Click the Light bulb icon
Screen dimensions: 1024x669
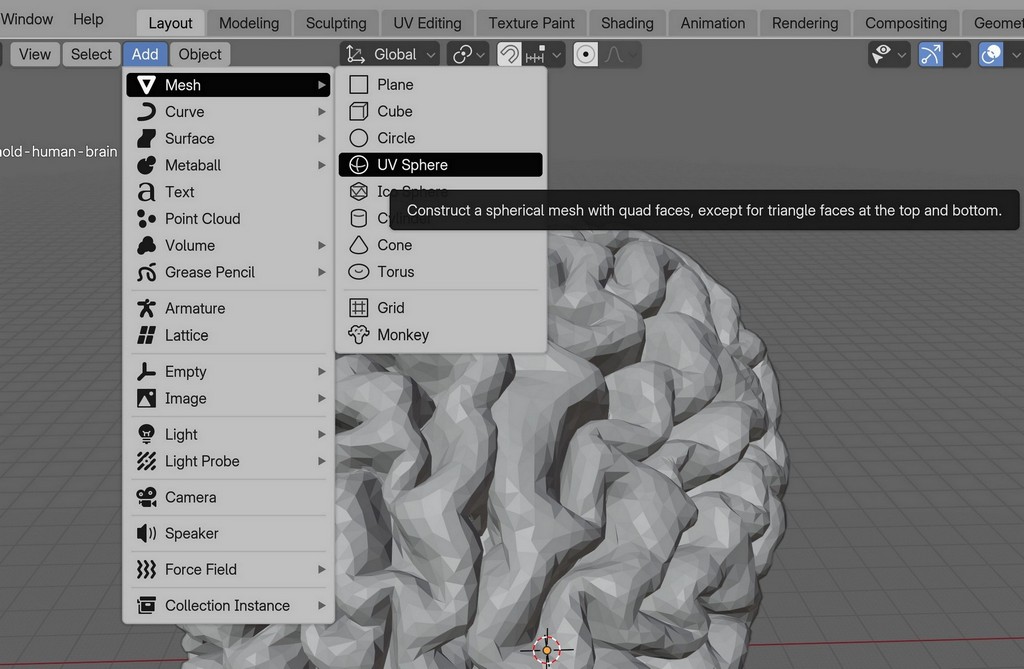146,434
